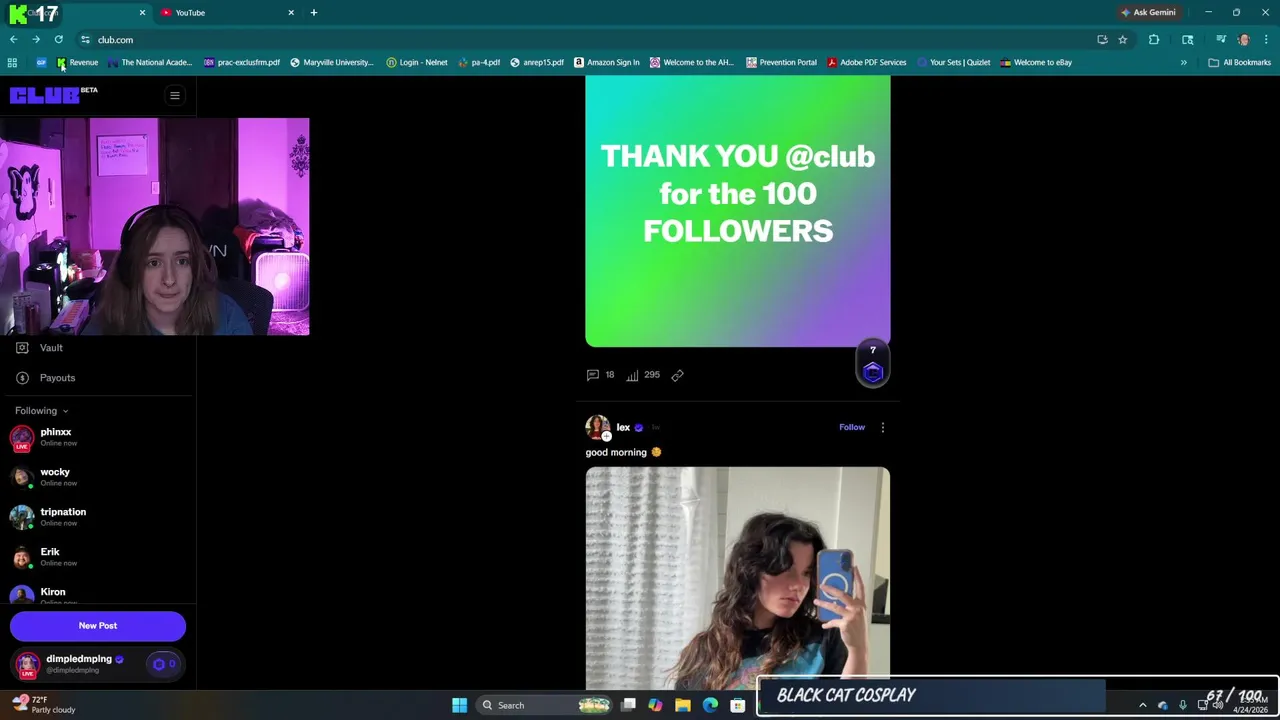This screenshot has width=1280, height=720.
Task: Open Your Sets | Quizlet bookmark
Action: pyautogui.click(x=953, y=63)
